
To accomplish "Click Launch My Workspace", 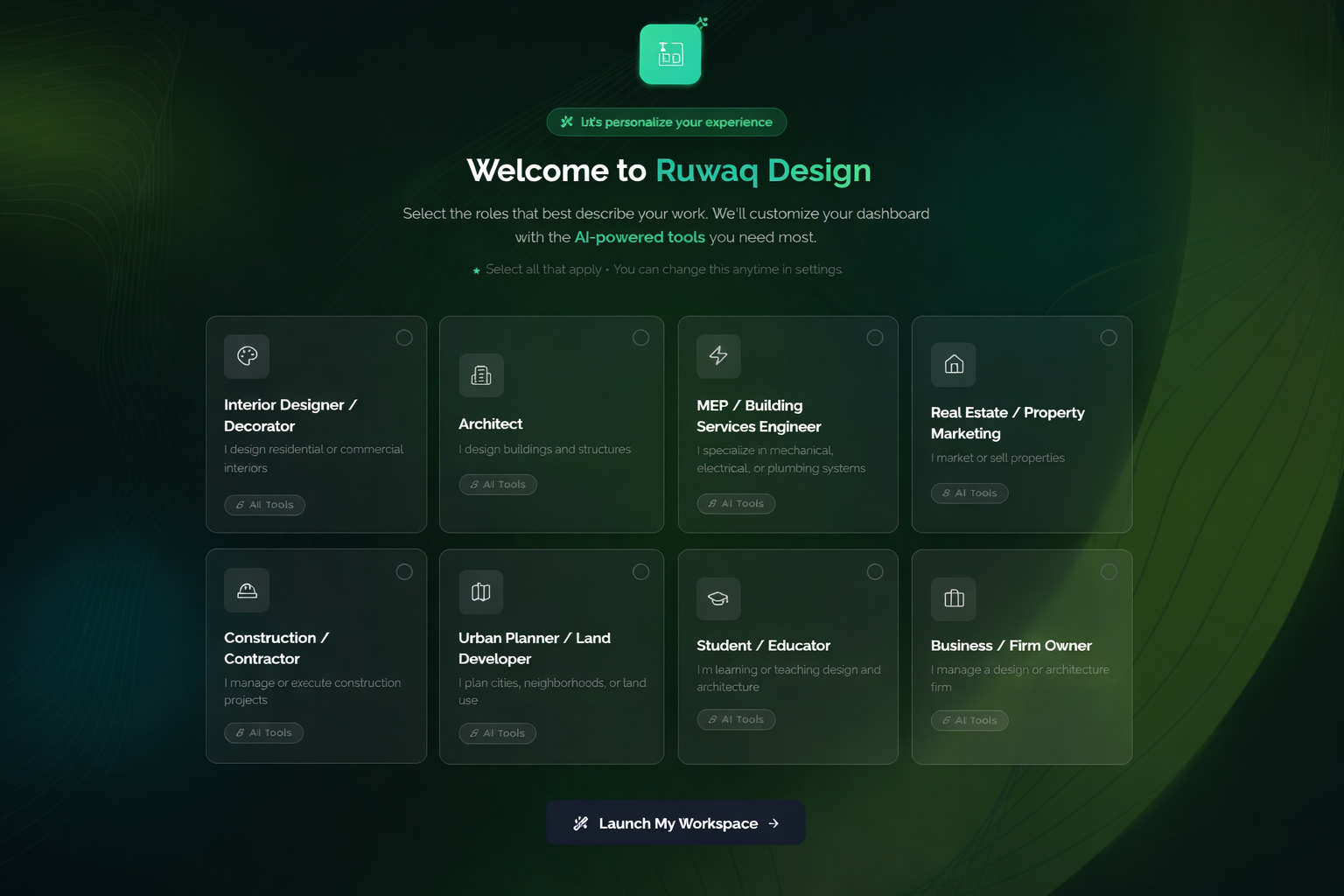I will point(675,822).
